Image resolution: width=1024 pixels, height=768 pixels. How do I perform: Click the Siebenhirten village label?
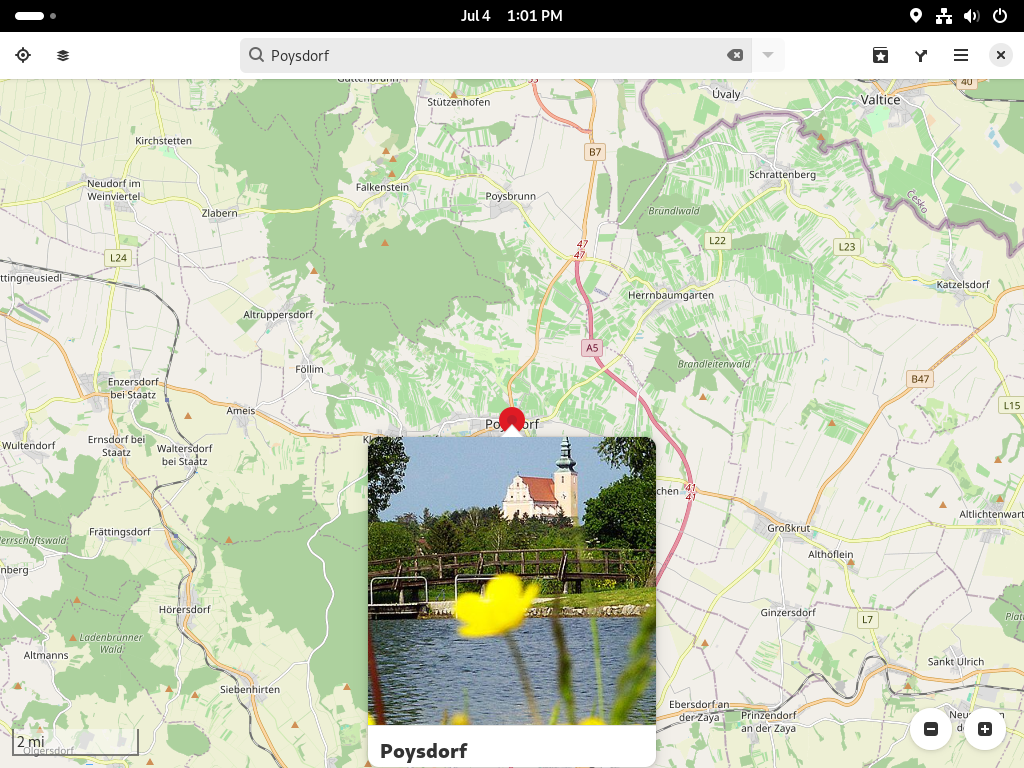[x=249, y=690]
